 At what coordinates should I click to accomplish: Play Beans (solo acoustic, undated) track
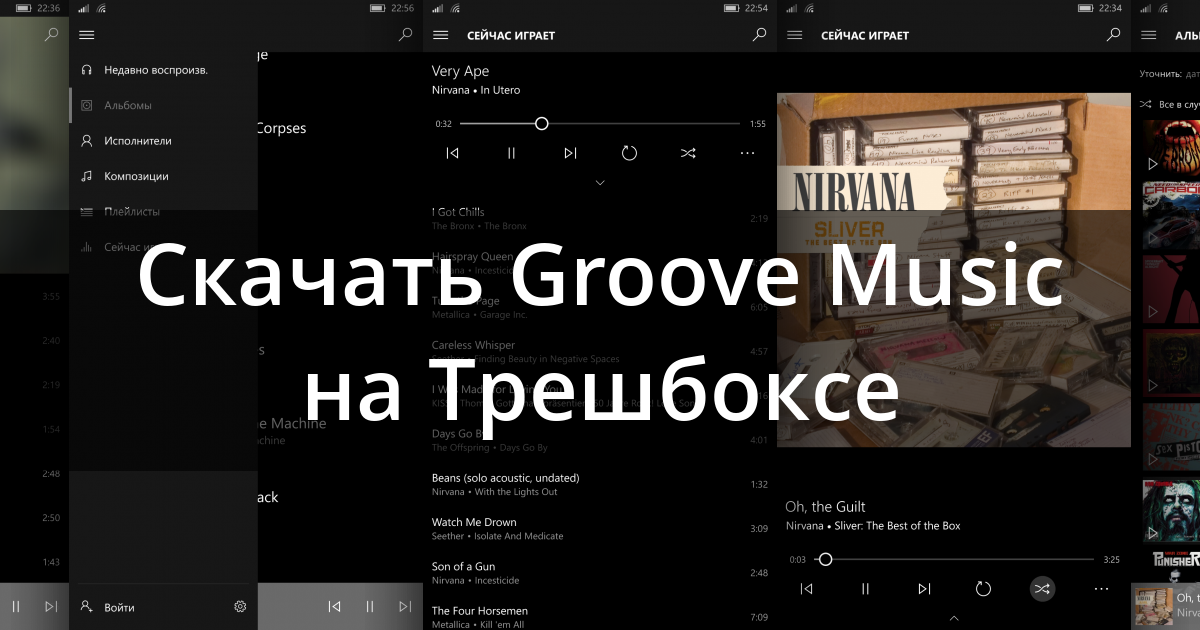(x=600, y=484)
